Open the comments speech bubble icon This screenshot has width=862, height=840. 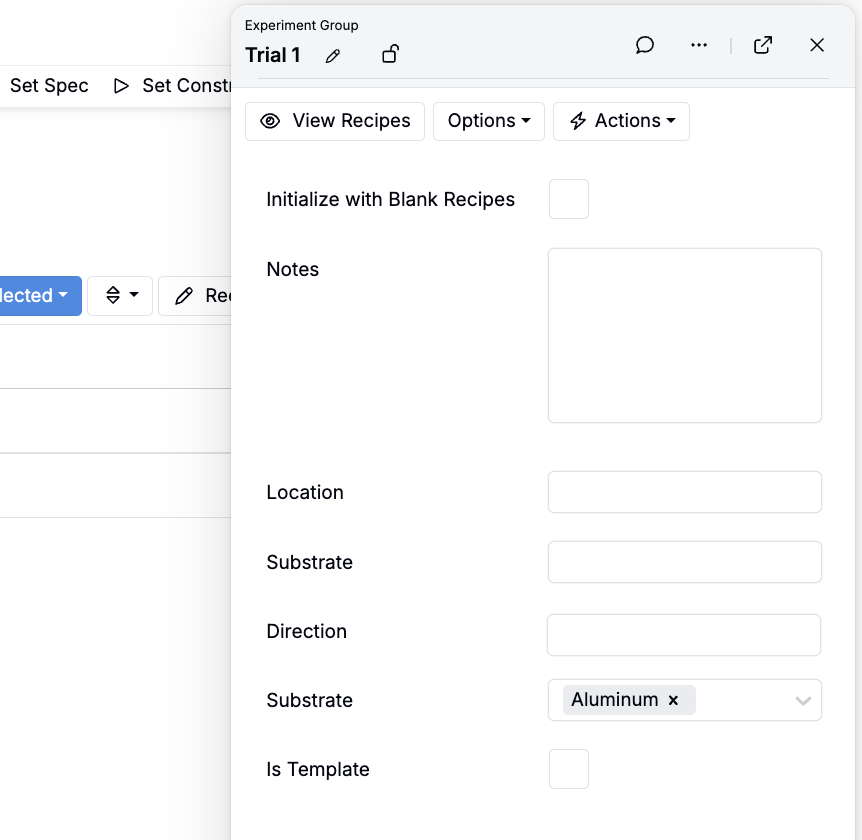(x=645, y=45)
